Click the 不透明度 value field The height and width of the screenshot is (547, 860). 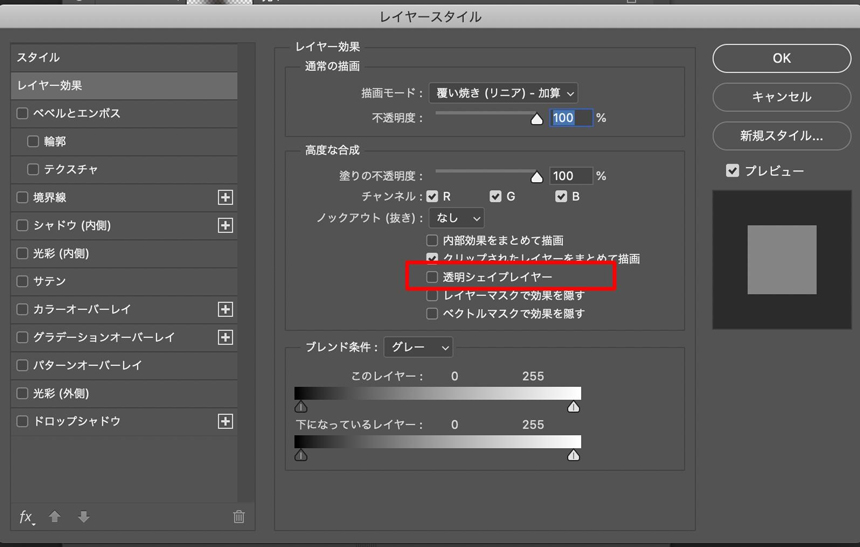(x=571, y=118)
